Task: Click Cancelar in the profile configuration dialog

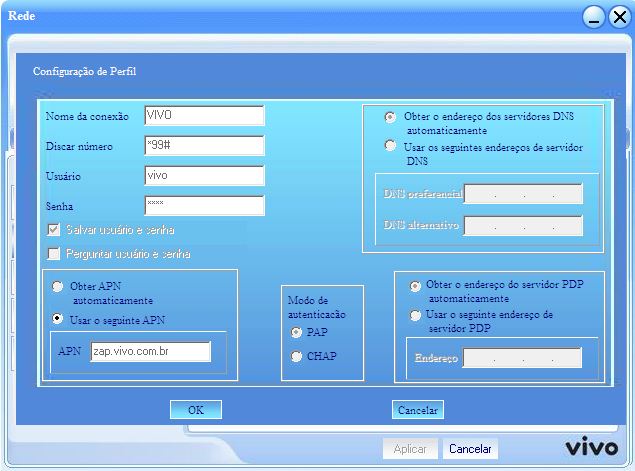Action: tap(418, 410)
